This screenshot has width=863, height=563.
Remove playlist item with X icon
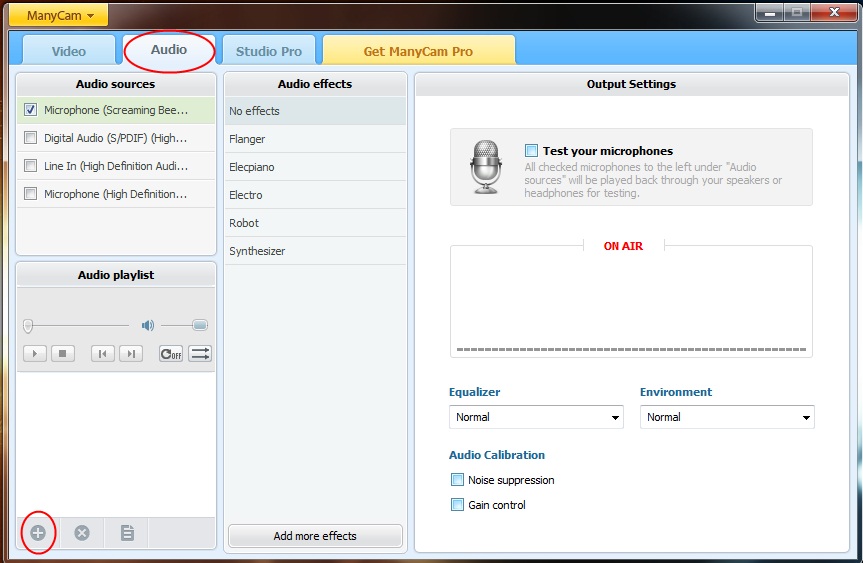click(82, 533)
